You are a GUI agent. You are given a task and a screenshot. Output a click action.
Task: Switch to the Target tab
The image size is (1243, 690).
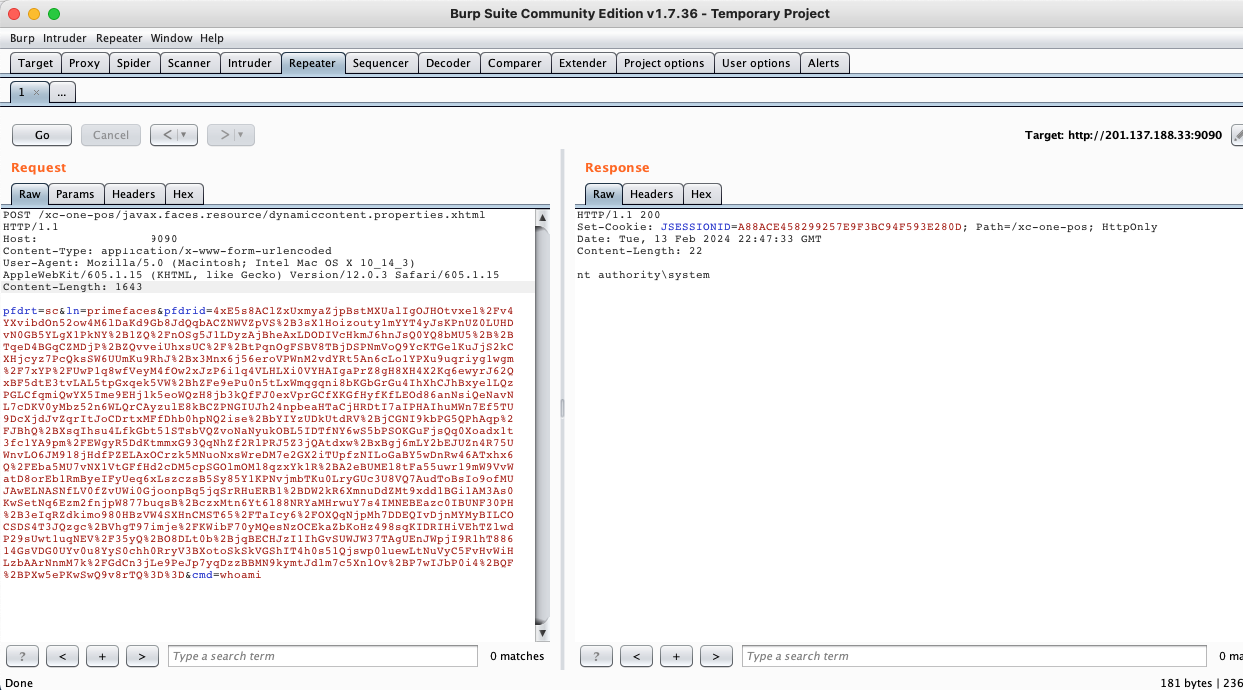(x=36, y=63)
